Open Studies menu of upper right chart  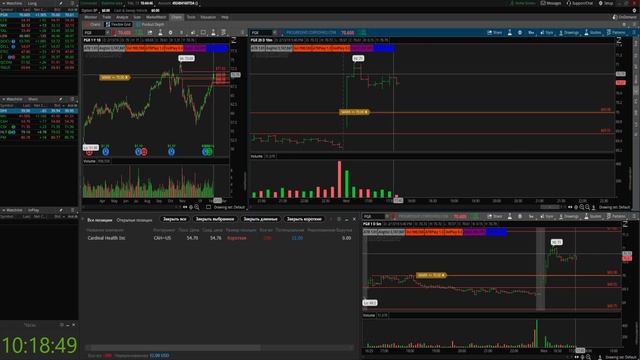593,32
